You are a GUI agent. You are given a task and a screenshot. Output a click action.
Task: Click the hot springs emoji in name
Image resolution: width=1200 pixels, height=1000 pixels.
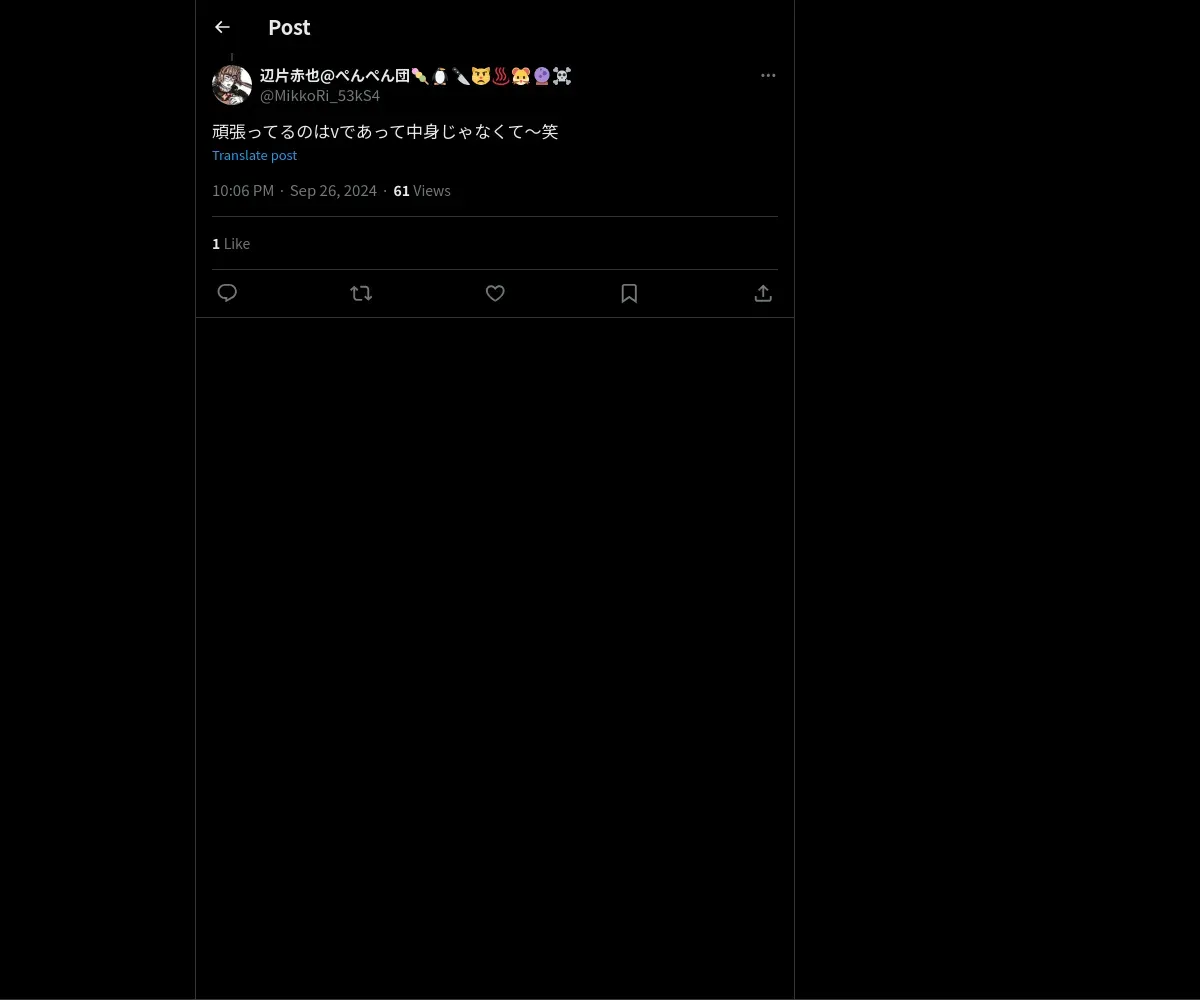click(501, 76)
